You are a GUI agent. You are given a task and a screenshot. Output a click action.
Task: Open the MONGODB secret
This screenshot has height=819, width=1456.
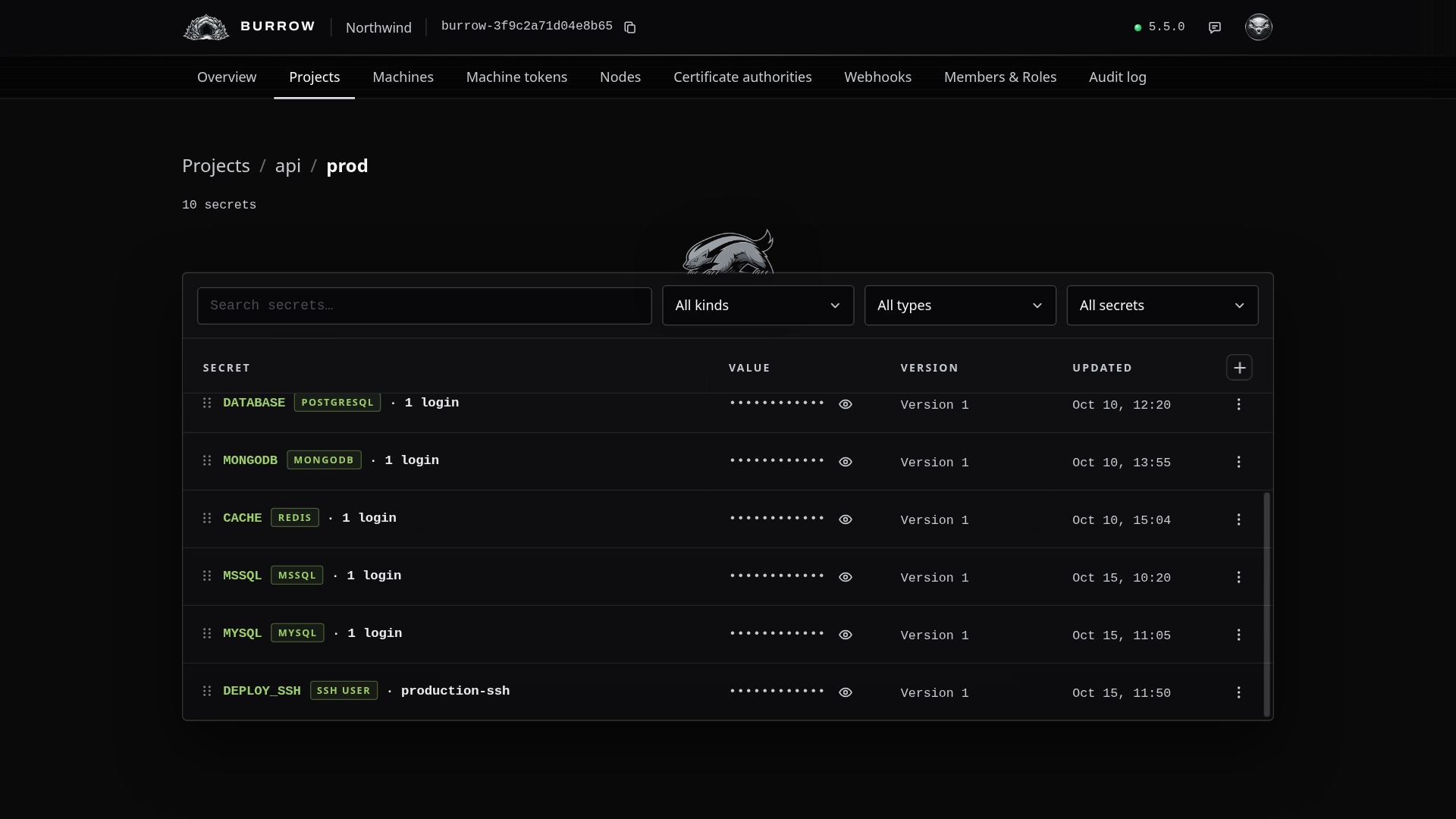[250, 460]
